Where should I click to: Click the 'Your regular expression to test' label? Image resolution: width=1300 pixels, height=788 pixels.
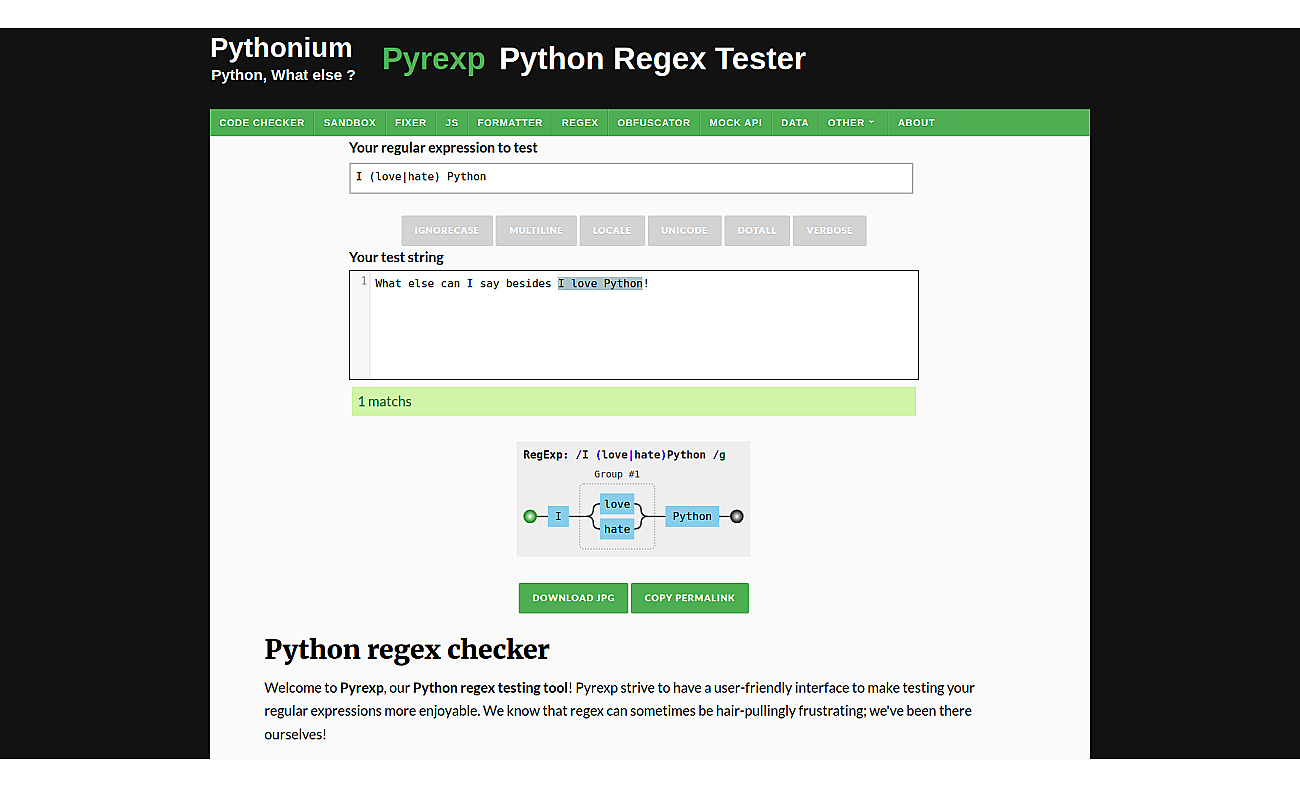443,148
